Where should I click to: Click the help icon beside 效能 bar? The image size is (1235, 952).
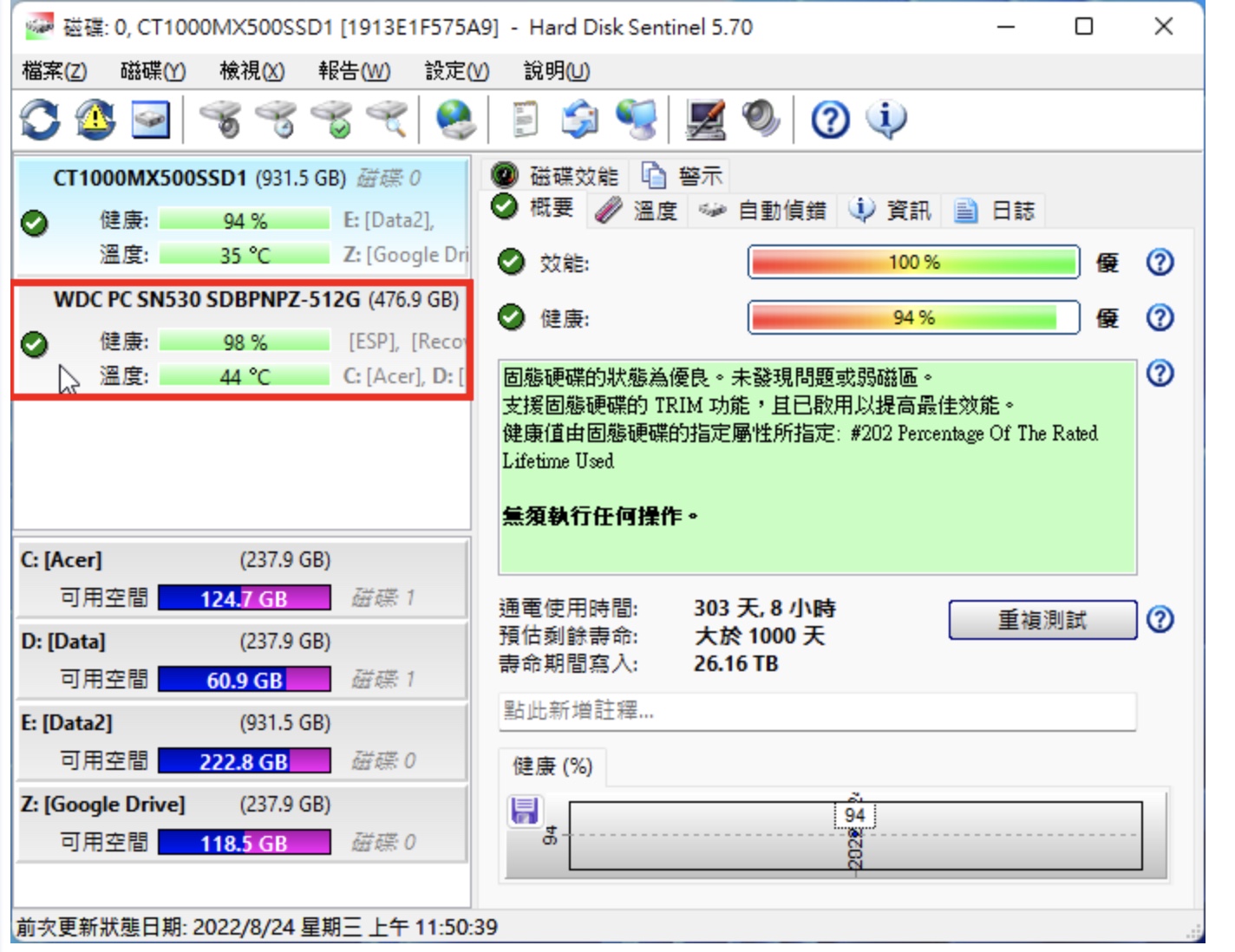(x=1160, y=262)
